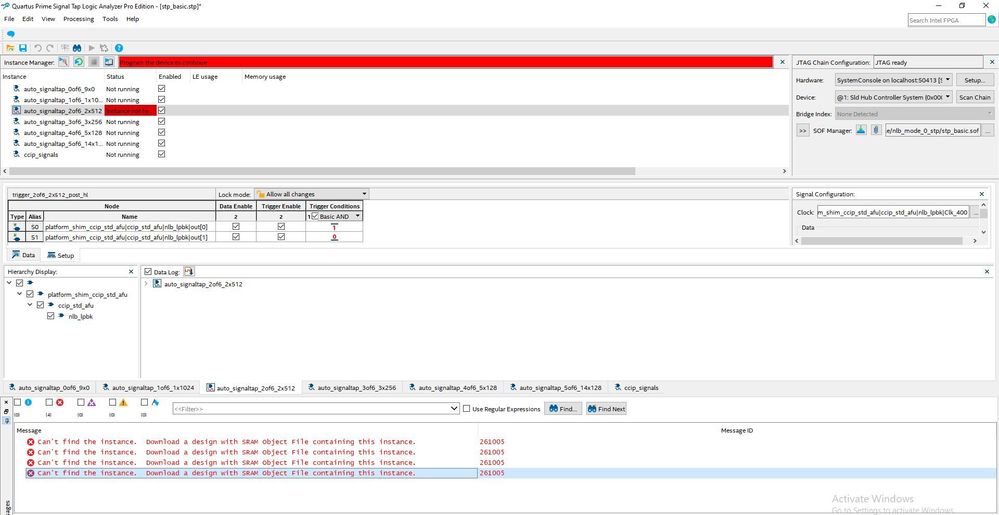This screenshot has height=515, width=999.
Task: Open the message Filter combo box dropdown
Action: click(454, 409)
